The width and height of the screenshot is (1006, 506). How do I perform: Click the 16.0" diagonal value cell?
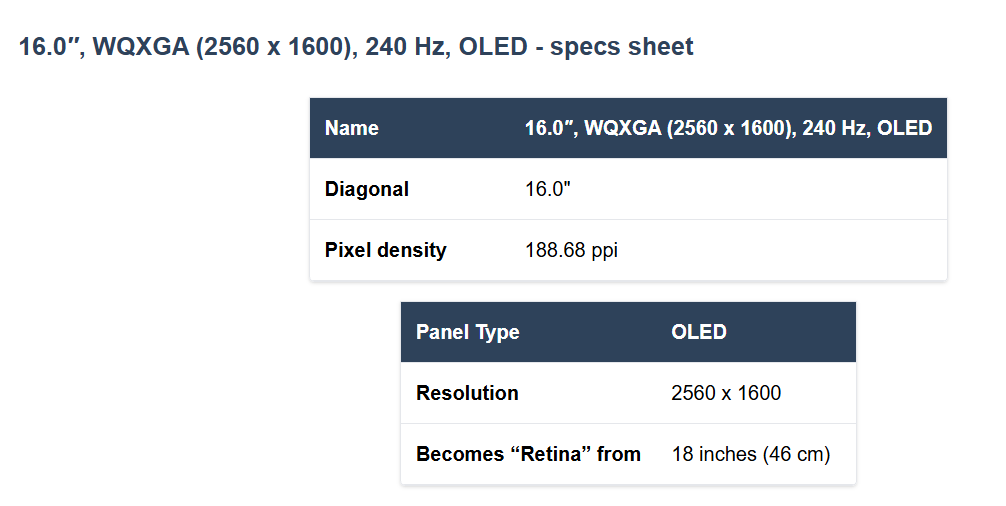pos(548,189)
